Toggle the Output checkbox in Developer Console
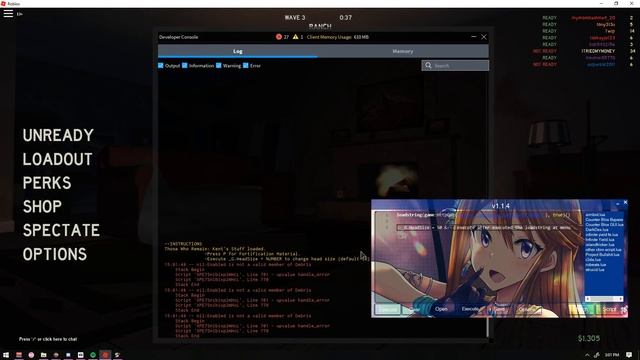Screen dimensions: 640x360 pos(161,65)
